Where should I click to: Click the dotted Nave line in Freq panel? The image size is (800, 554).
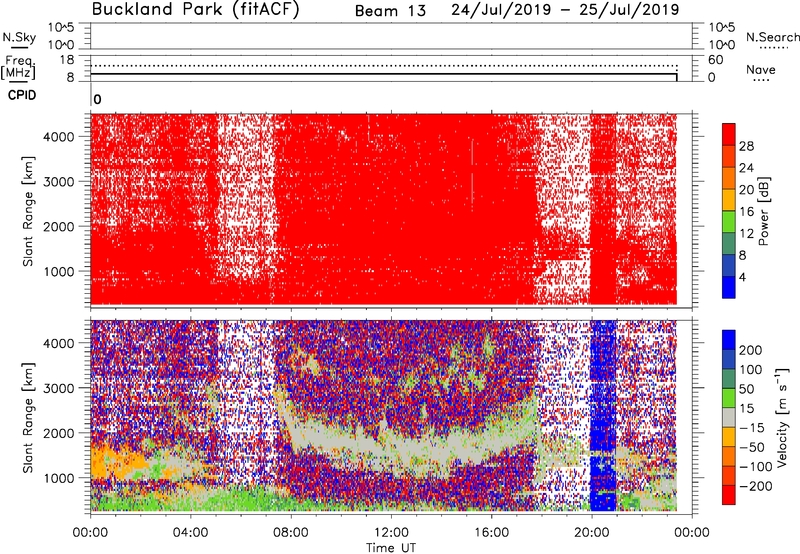[x=384, y=66]
